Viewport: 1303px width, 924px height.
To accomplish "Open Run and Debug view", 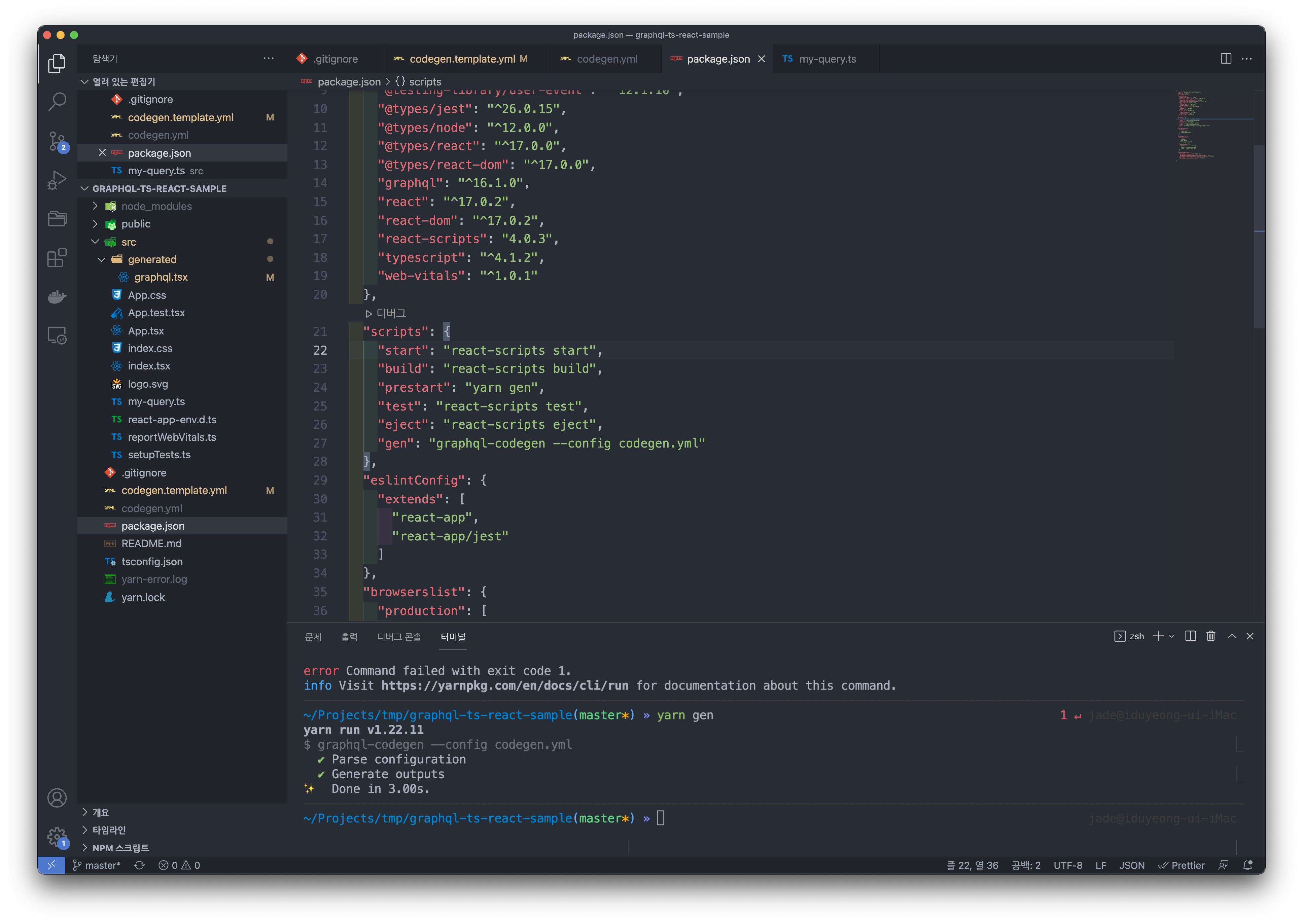I will 57,180.
